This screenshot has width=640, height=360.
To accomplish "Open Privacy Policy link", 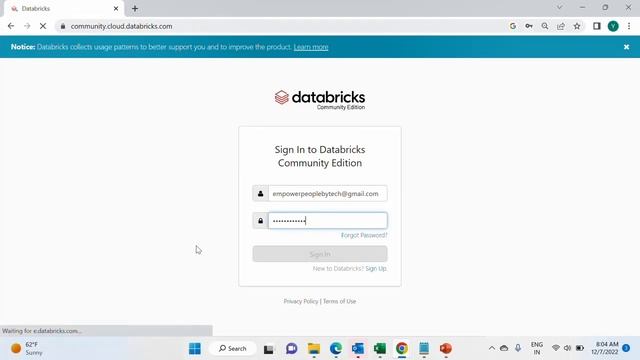I will coord(301,301).
